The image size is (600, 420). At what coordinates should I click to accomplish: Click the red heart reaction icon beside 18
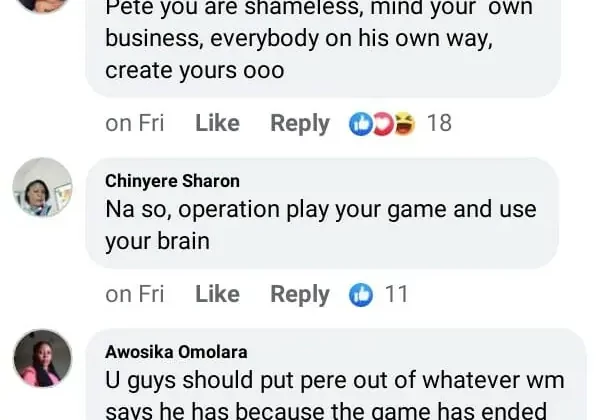pyautogui.click(x=381, y=124)
